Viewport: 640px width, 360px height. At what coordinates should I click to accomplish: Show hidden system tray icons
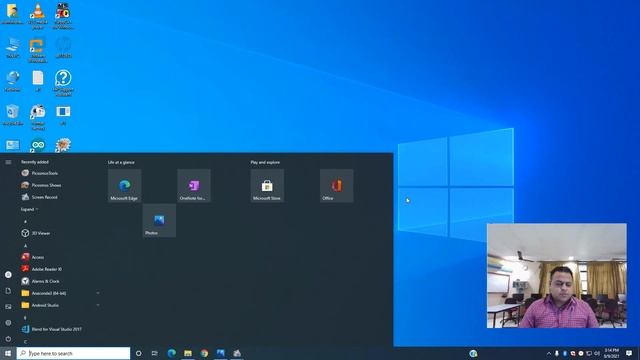click(549, 353)
